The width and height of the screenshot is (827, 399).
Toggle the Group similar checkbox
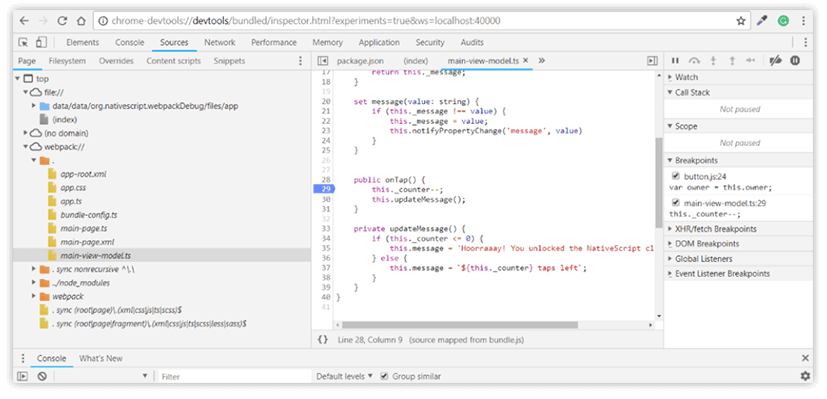click(384, 376)
